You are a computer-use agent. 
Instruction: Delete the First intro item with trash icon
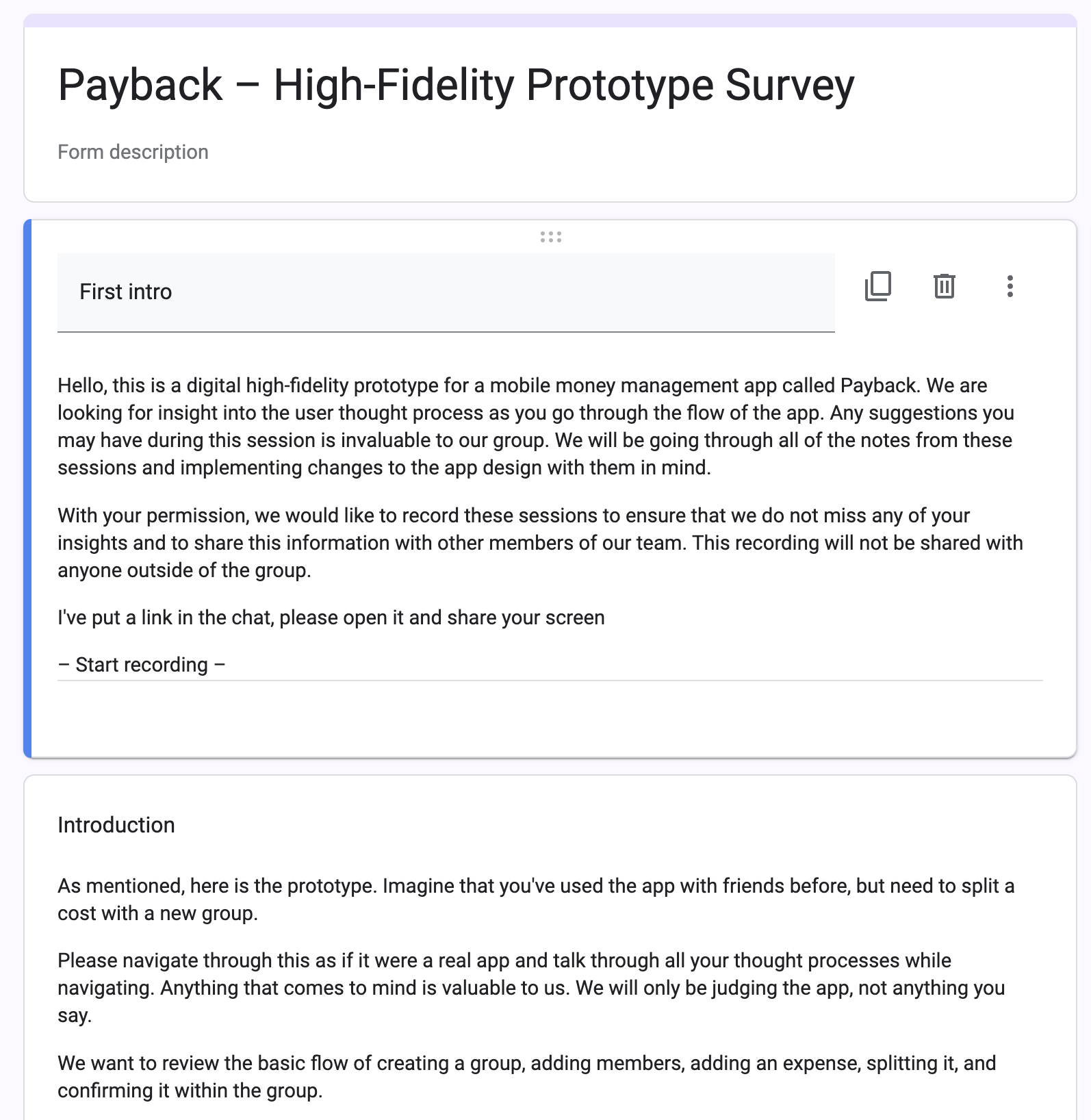click(x=945, y=286)
